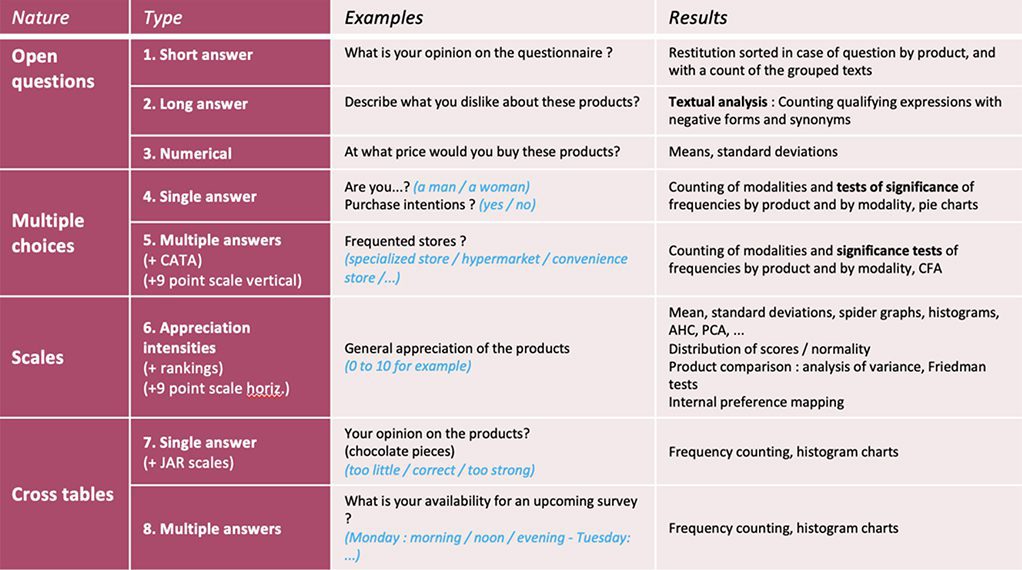Select the 1. Short answer type cell
The image size is (1022, 570).
point(231,62)
